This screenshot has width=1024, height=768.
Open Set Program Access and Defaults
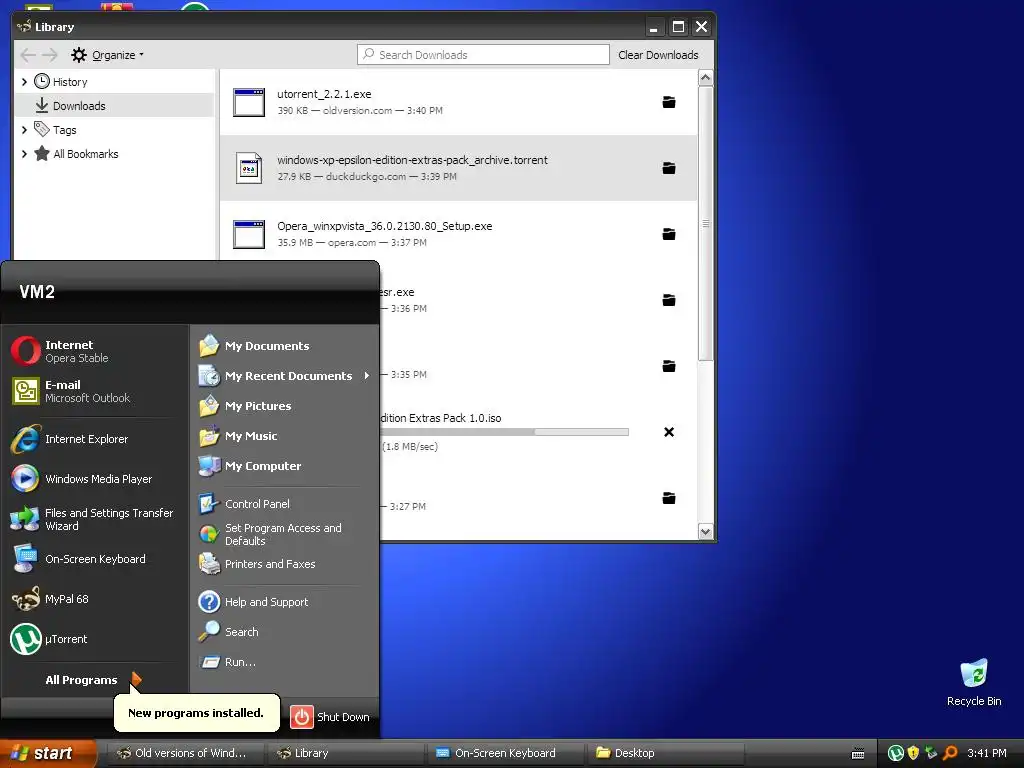[x=284, y=534]
